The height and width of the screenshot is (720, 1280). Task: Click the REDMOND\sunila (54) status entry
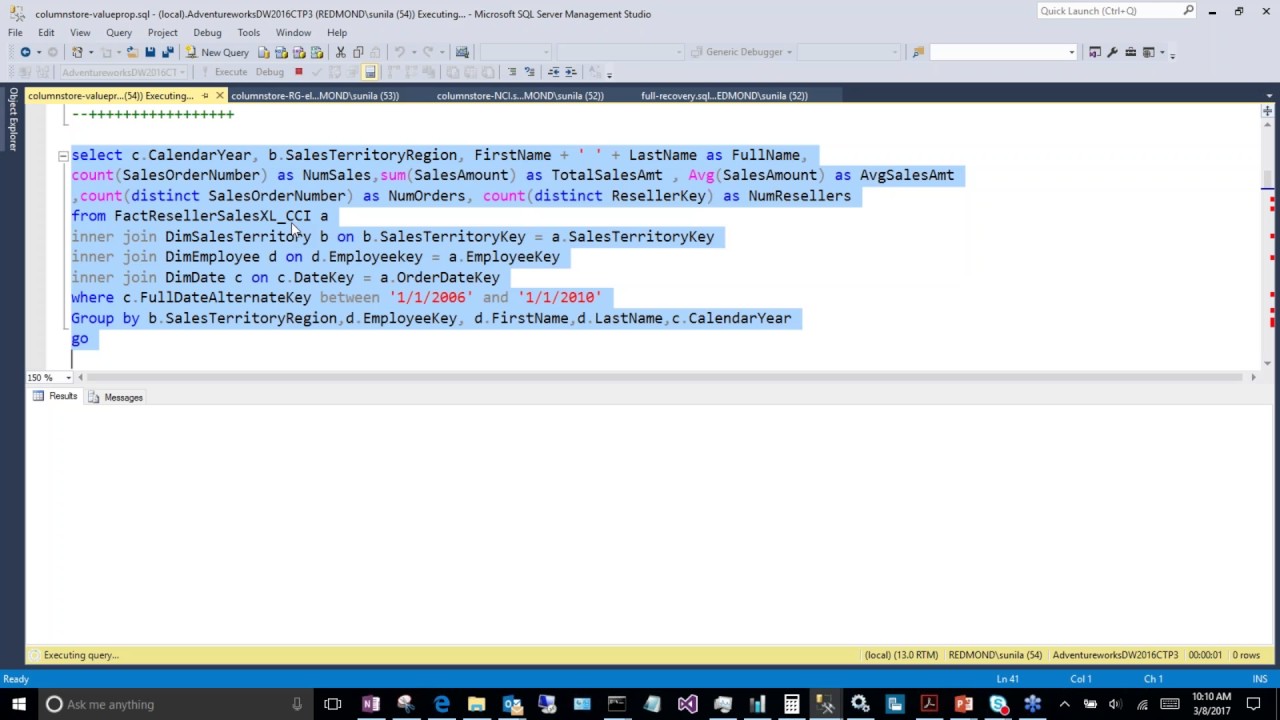(x=995, y=655)
